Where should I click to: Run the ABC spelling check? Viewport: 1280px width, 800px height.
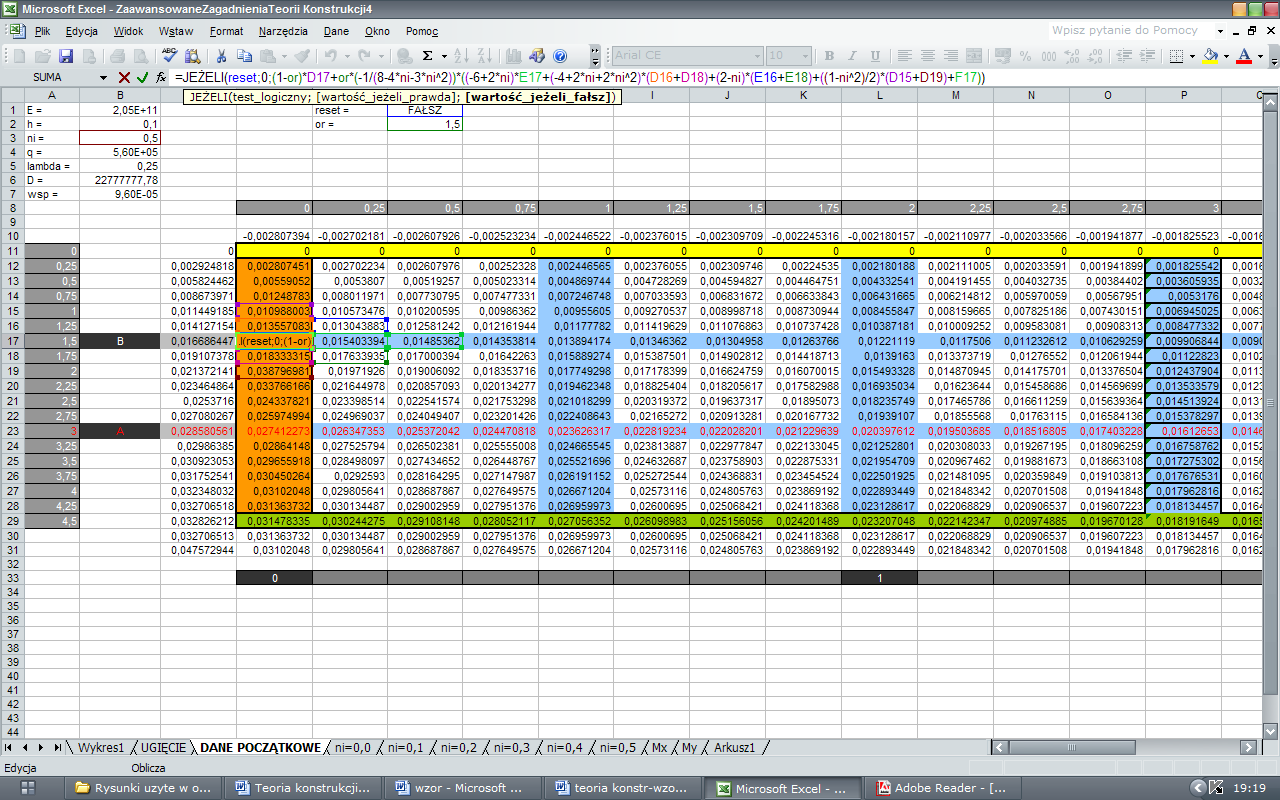tap(170, 56)
